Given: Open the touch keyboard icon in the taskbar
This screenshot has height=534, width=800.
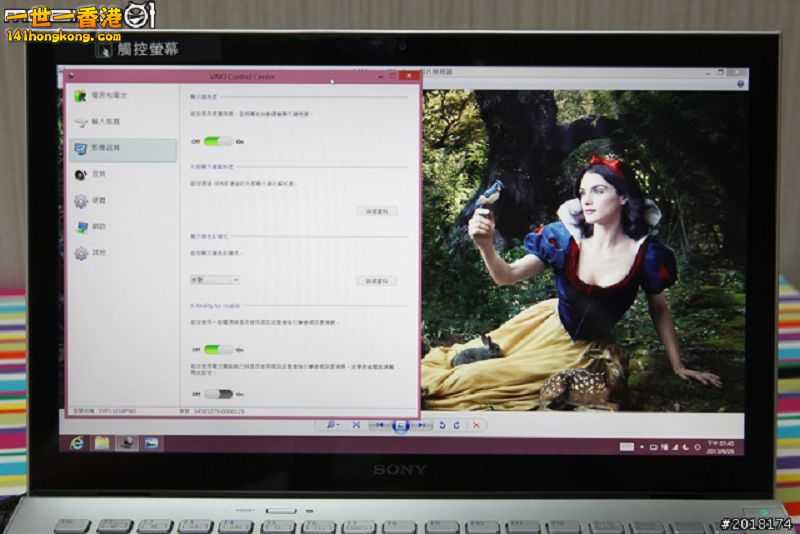Looking at the screenshot, I should (x=627, y=447).
